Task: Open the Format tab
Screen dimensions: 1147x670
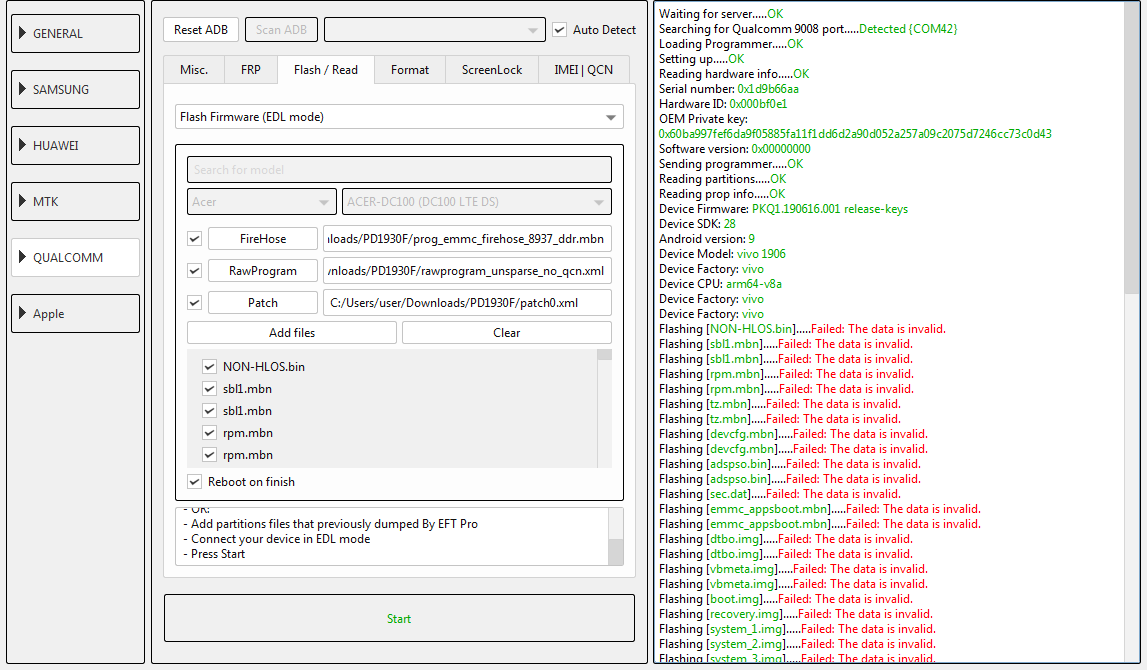Action: click(x=410, y=69)
